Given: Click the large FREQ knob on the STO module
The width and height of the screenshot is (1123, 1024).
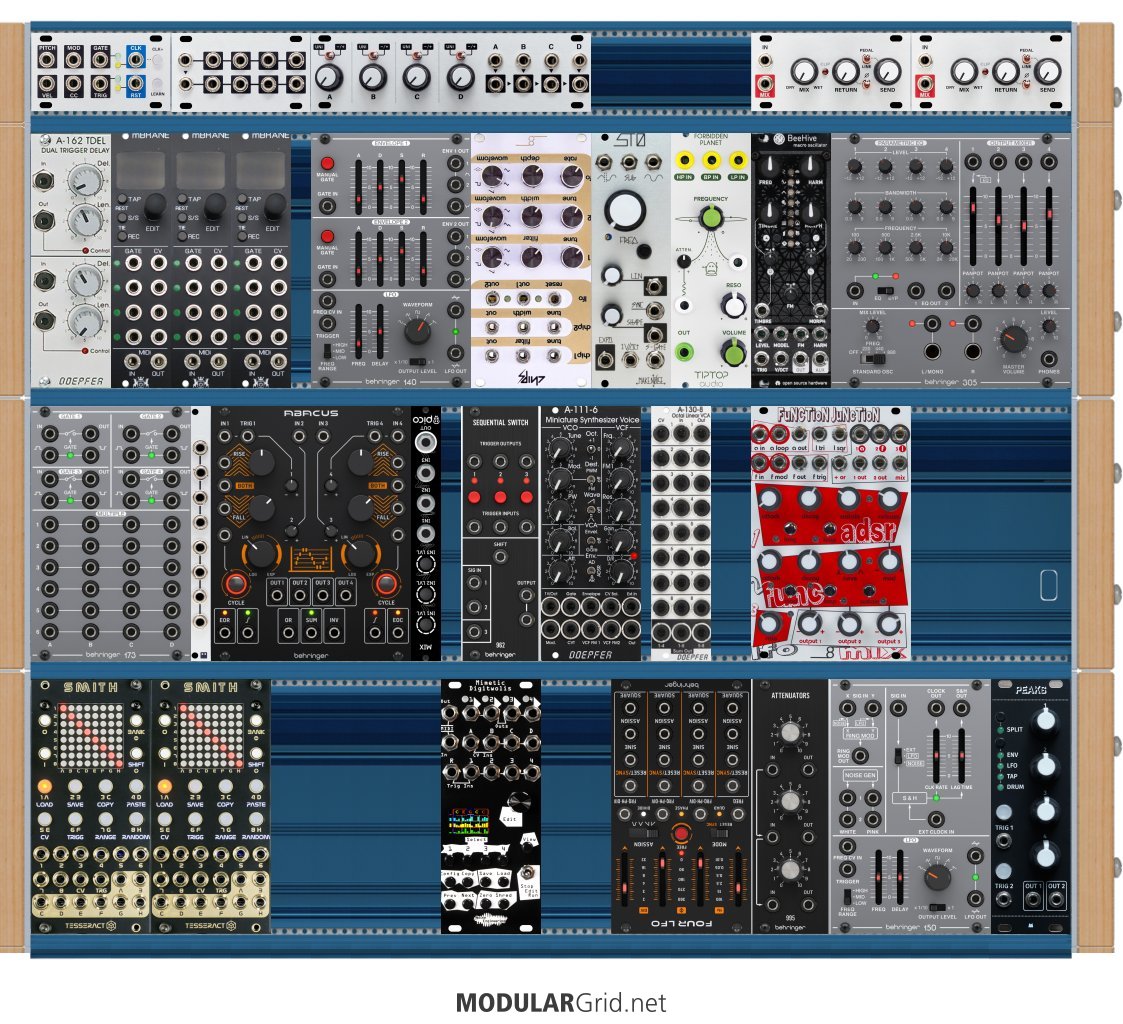Looking at the screenshot, I should coord(625,209).
